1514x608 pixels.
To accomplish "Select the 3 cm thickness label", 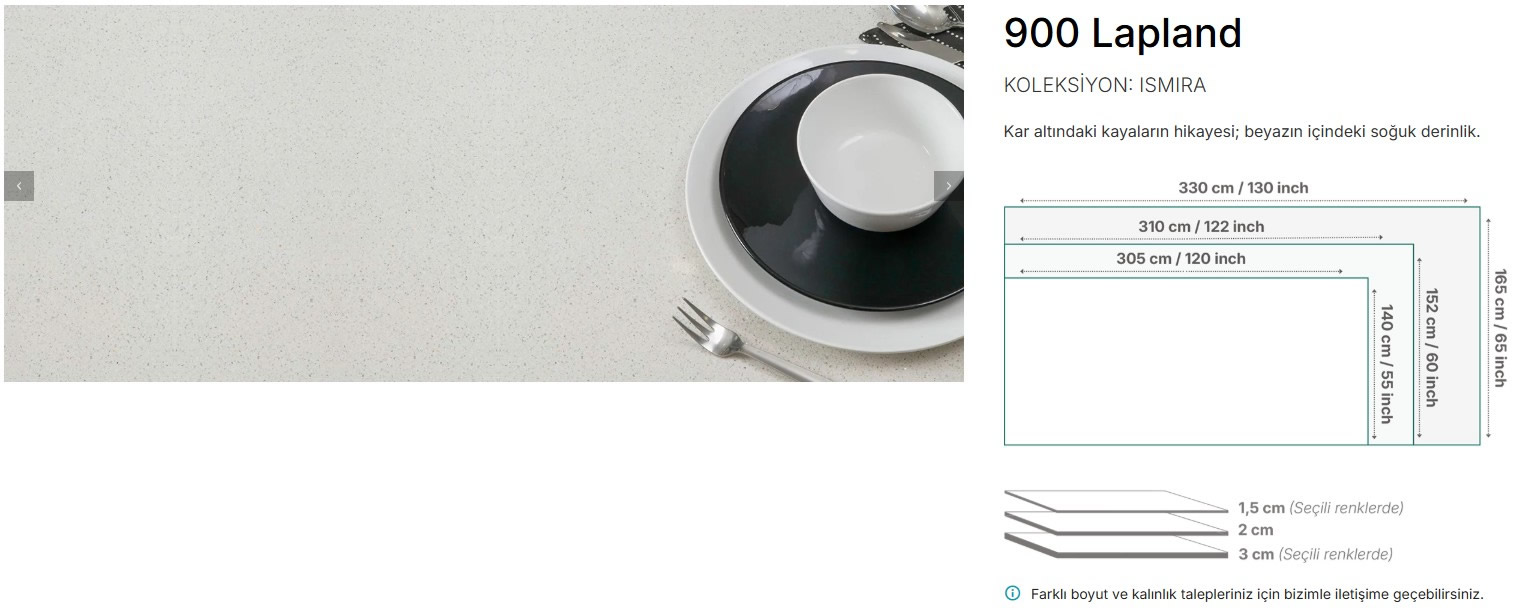I will [1256, 554].
